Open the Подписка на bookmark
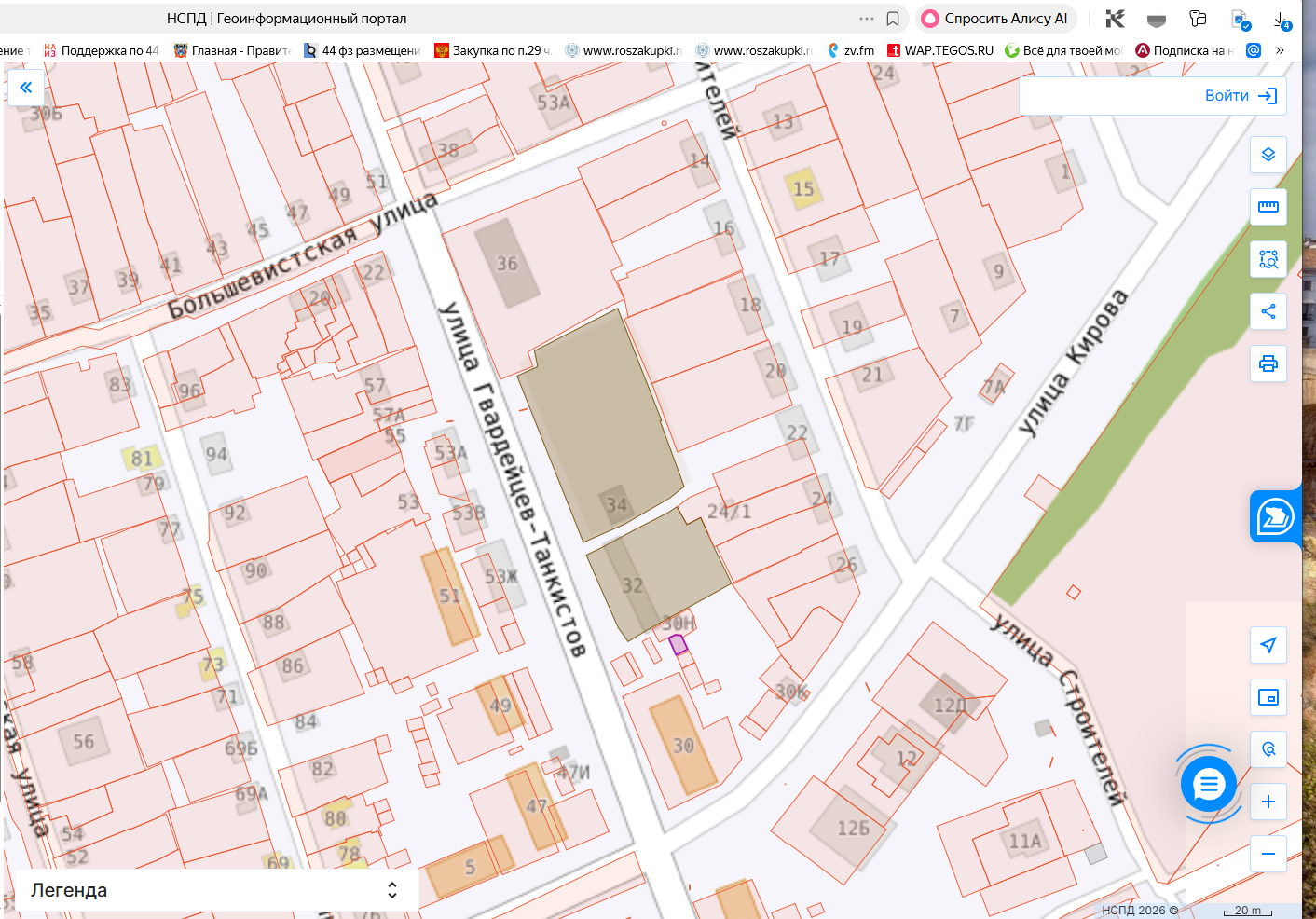 [x=1185, y=50]
